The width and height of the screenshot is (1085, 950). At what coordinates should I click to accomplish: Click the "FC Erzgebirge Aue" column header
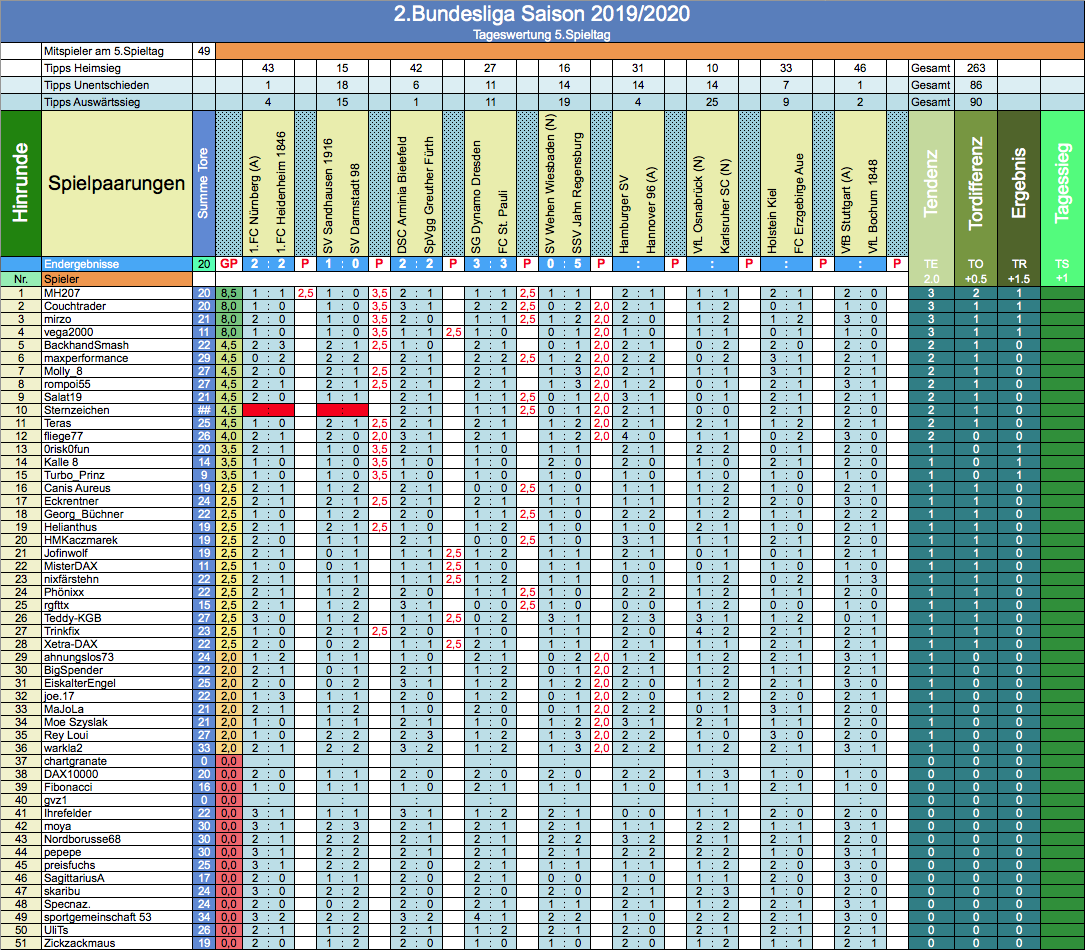pyautogui.click(x=799, y=203)
